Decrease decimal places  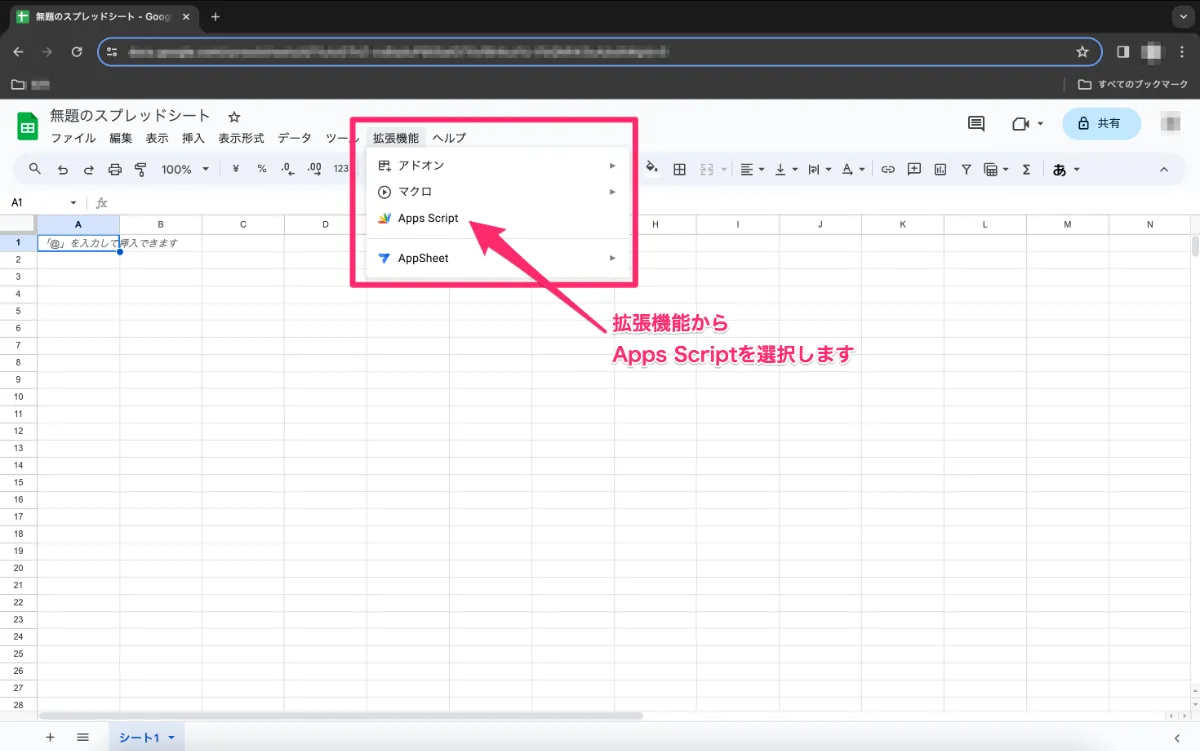(x=288, y=169)
